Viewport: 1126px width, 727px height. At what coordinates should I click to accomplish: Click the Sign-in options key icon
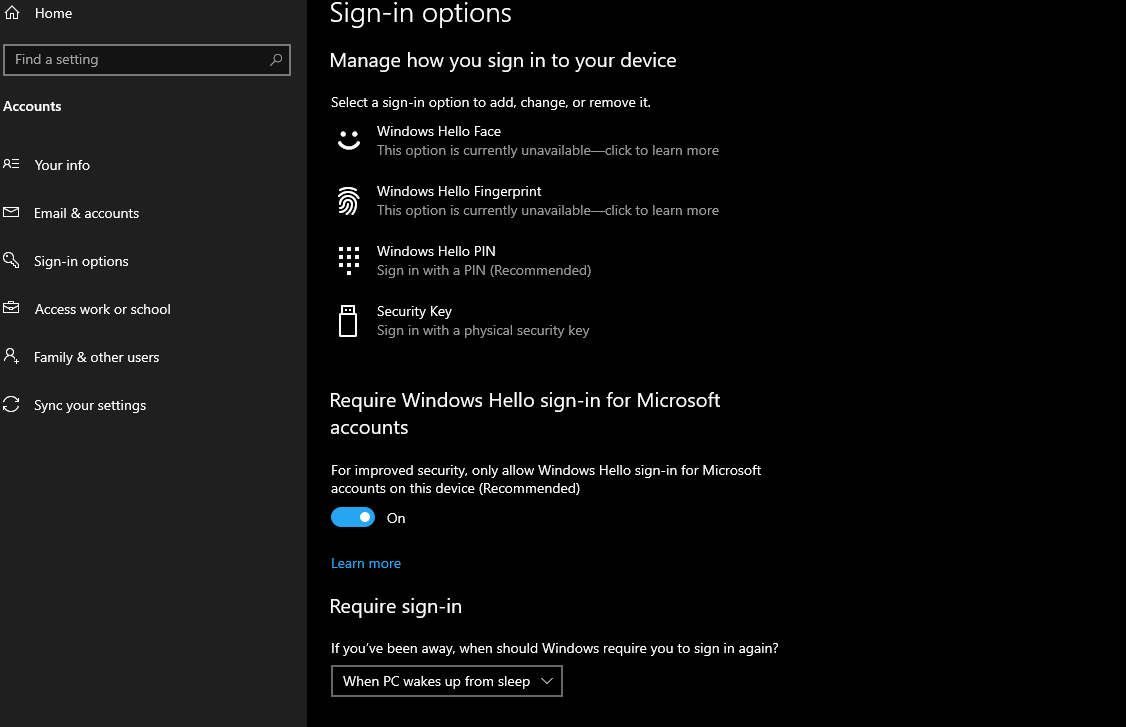(x=11, y=260)
